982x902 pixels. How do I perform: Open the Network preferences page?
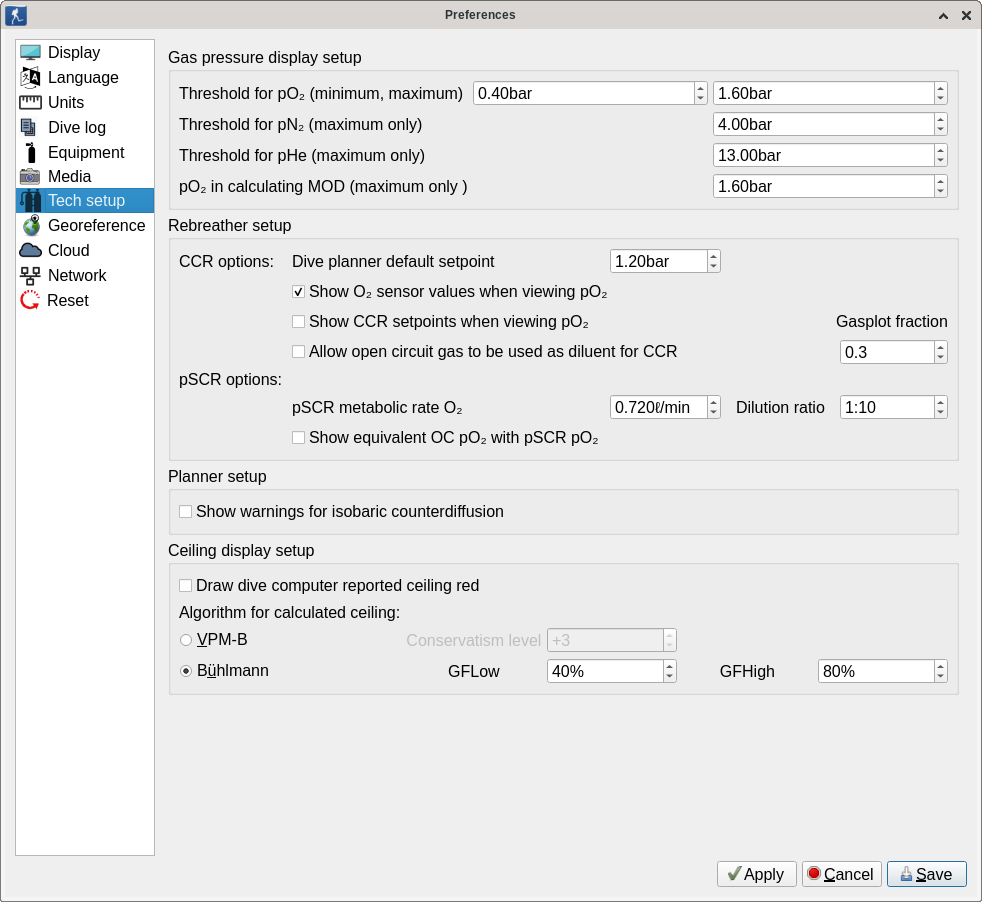77,276
